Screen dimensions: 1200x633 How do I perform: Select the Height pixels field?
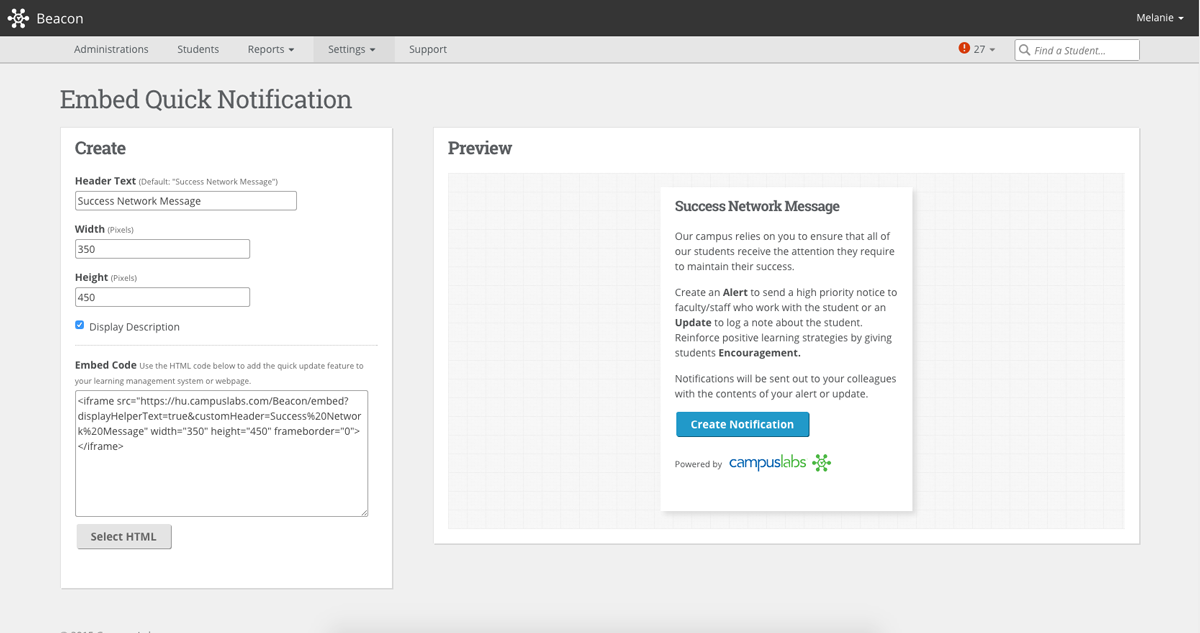[x=162, y=296]
